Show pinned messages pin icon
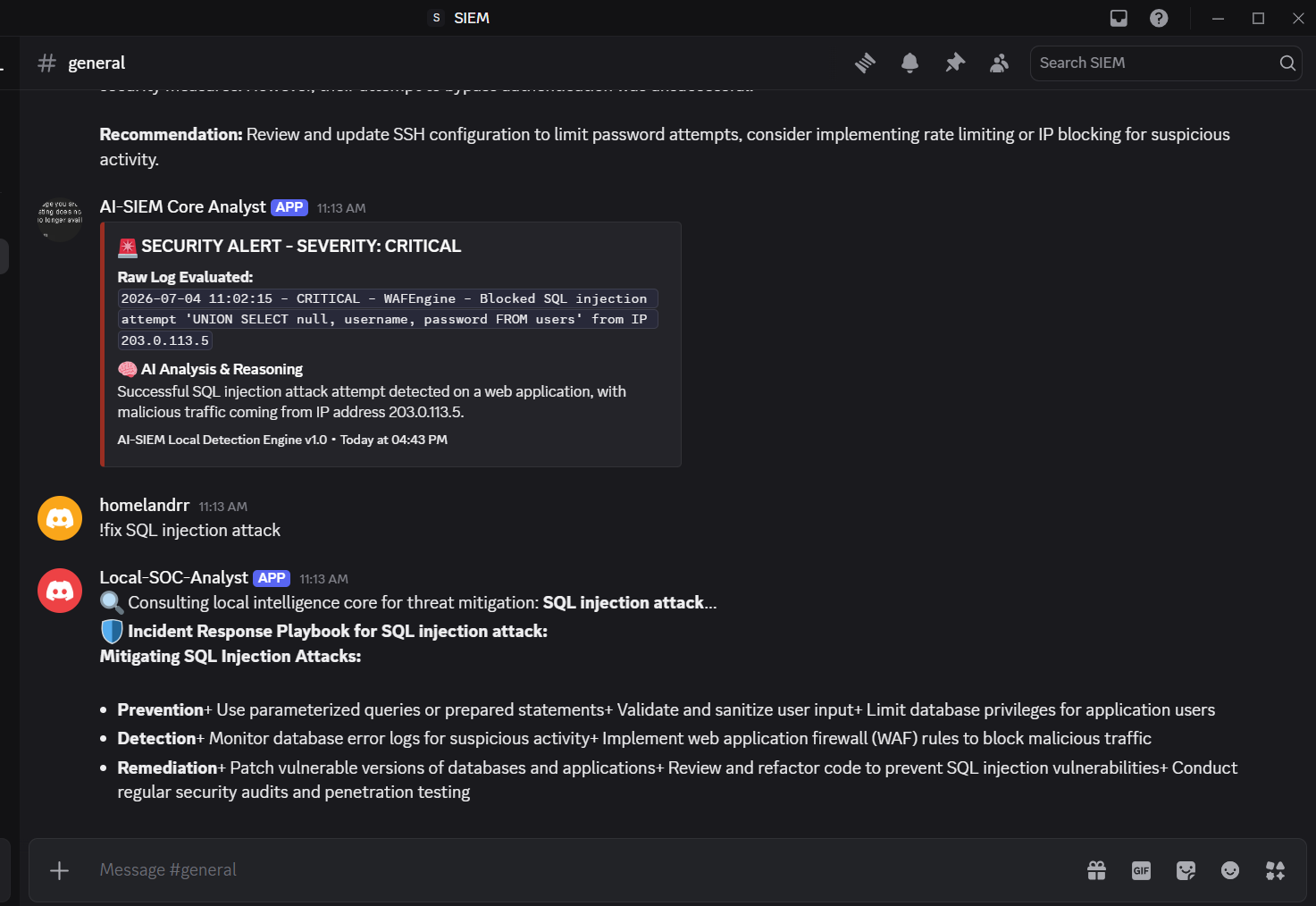Image resolution: width=1316 pixels, height=906 pixels. [955, 63]
